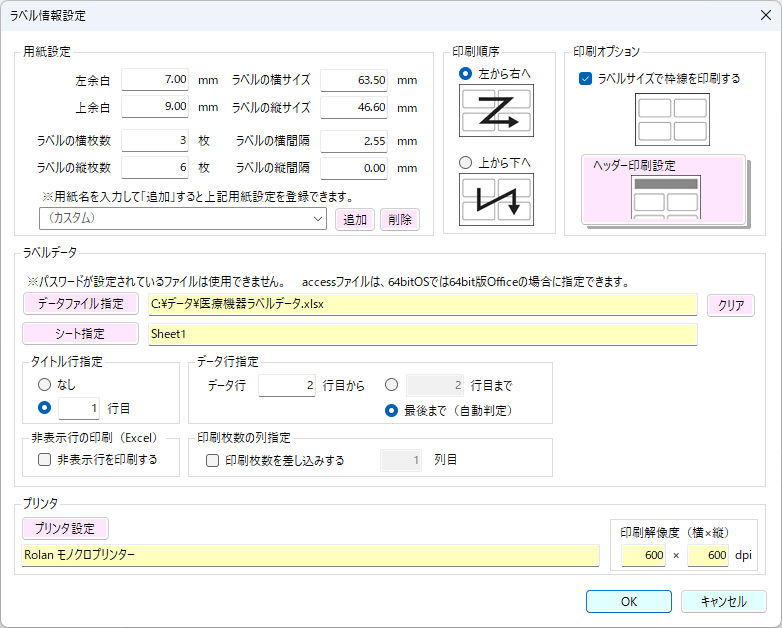
Task: Confirm with the OK button
Action: [629, 602]
